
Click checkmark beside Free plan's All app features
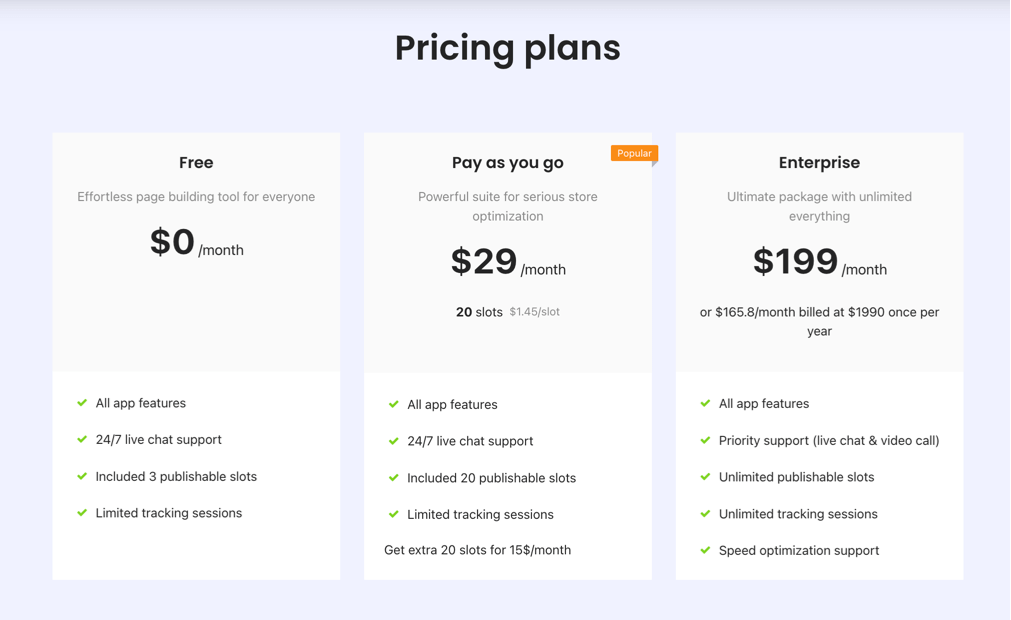pyautogui.click(x=82, y=403)
